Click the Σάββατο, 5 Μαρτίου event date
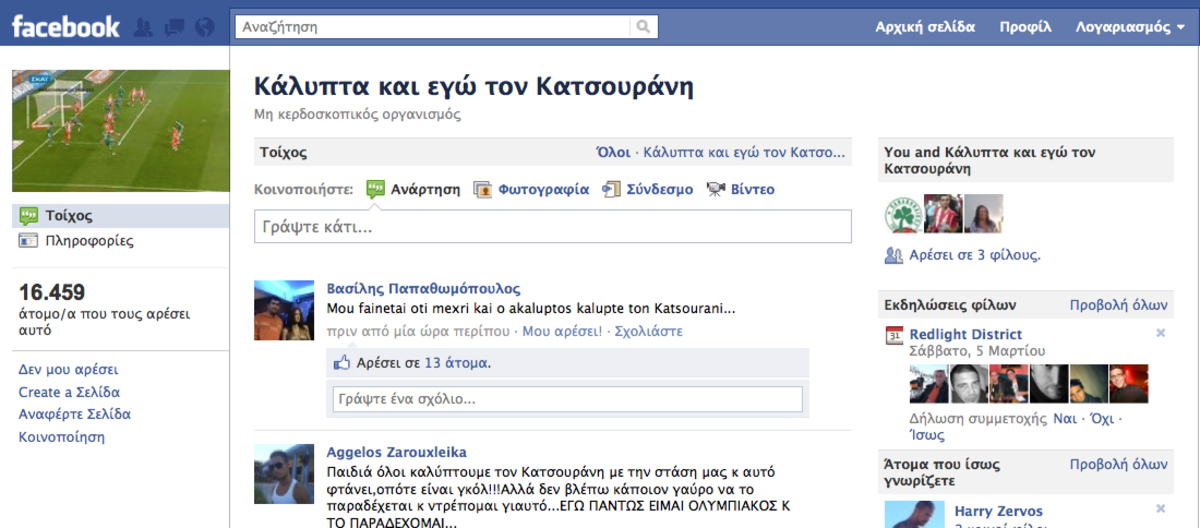This screenshot has width=1200, height=528. tap(977, 351)
